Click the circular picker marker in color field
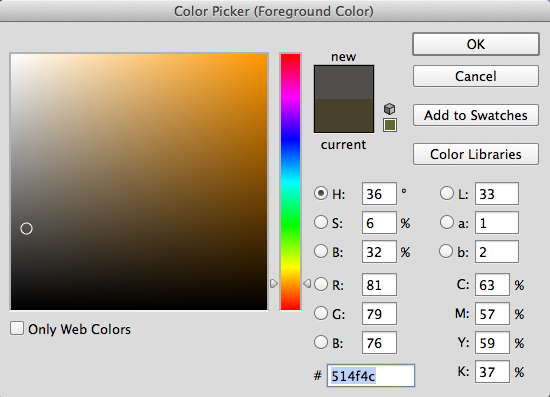This screenshot has width=550, height=397. tap(26, 229)
